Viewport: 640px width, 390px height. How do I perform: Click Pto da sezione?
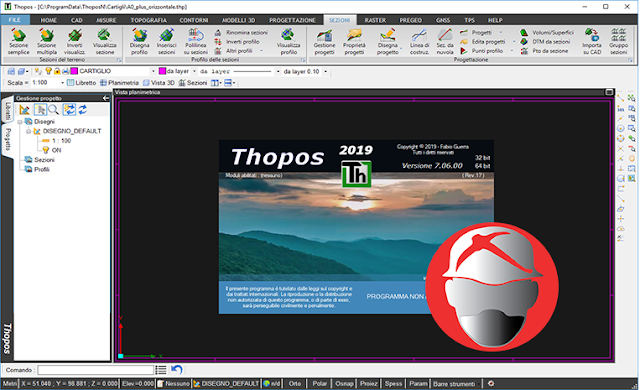[544, 51]
